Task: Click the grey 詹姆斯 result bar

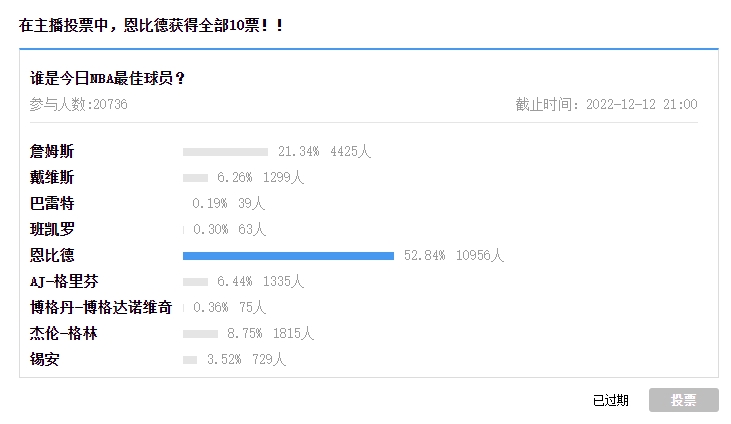Action: 225,152
